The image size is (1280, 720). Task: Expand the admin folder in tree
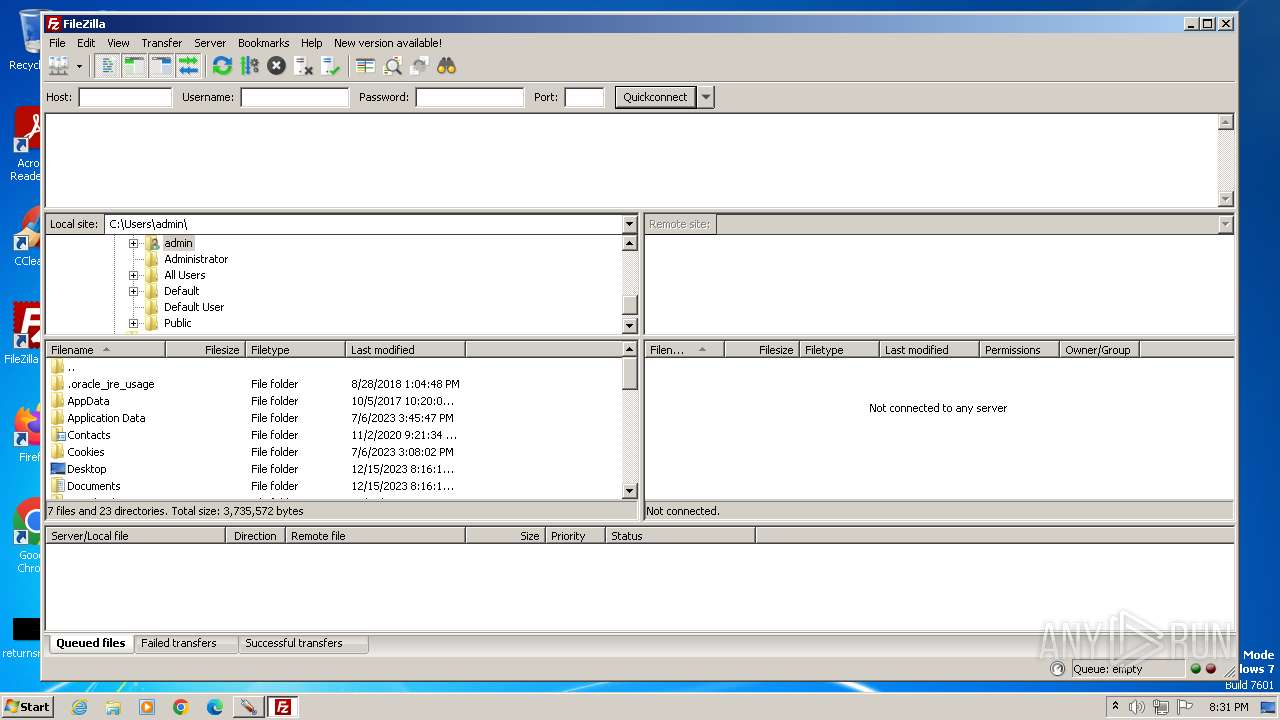click(x=133, y=243)
